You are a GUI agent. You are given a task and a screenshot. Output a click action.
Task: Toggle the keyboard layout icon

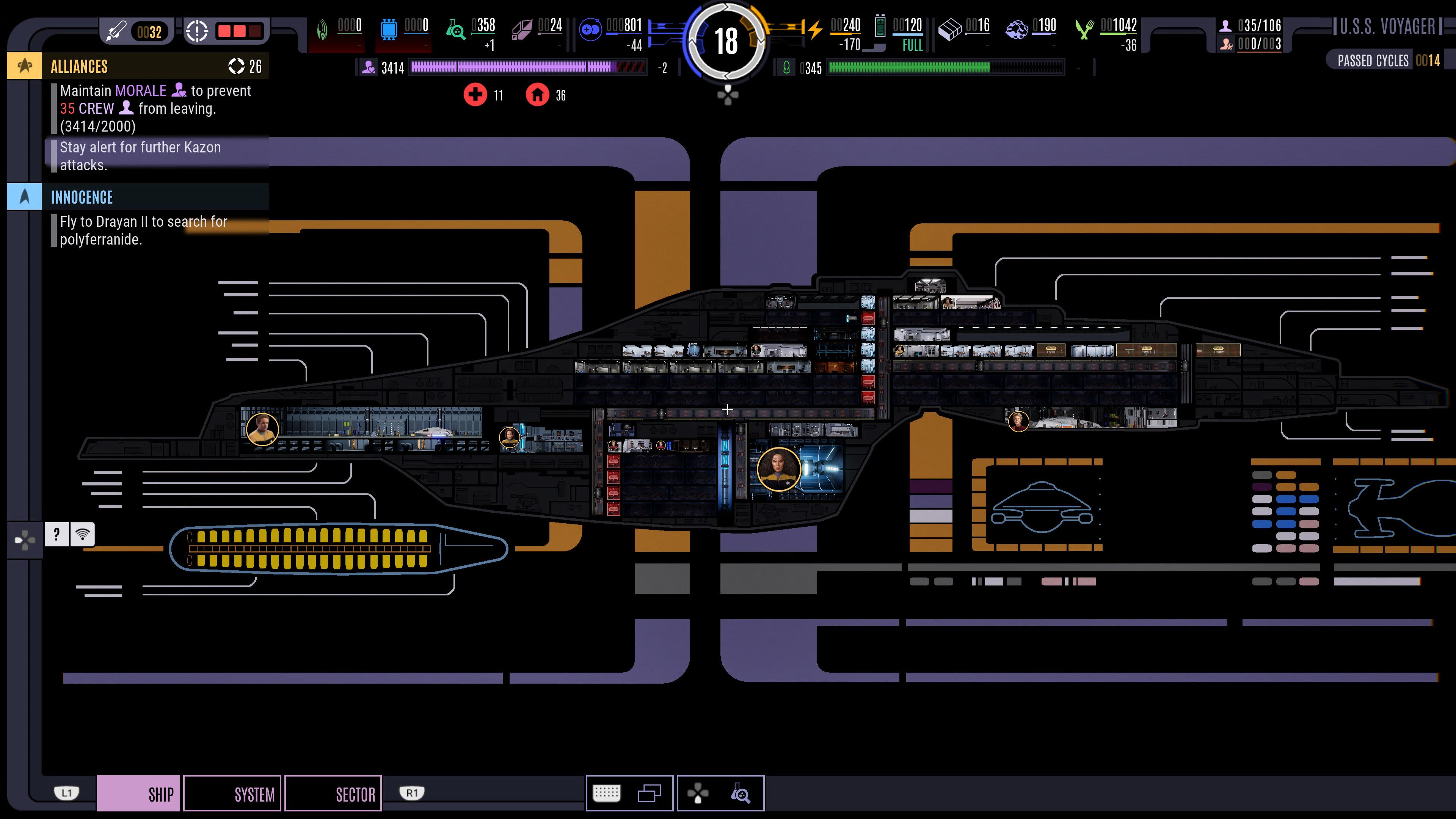click(x=607, y=793)
